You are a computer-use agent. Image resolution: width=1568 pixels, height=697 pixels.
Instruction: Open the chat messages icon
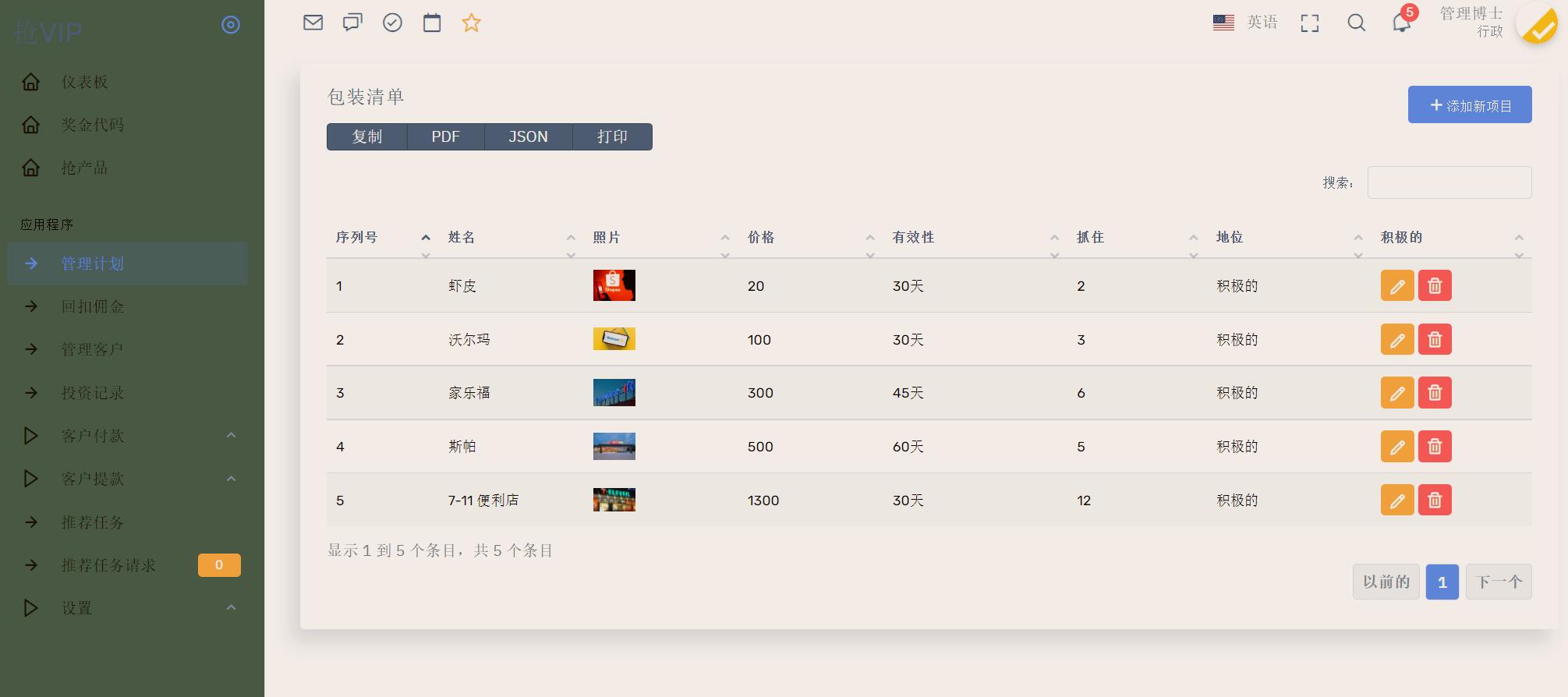[352, 23]
